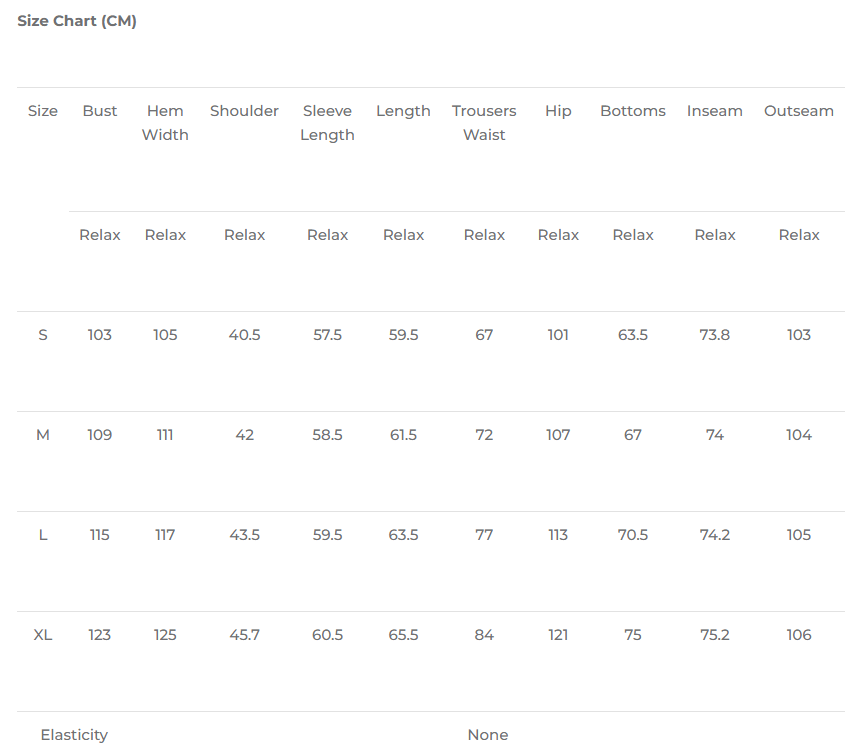Click the Hem Width column header
847x751 pixels.
pos(165,123)
